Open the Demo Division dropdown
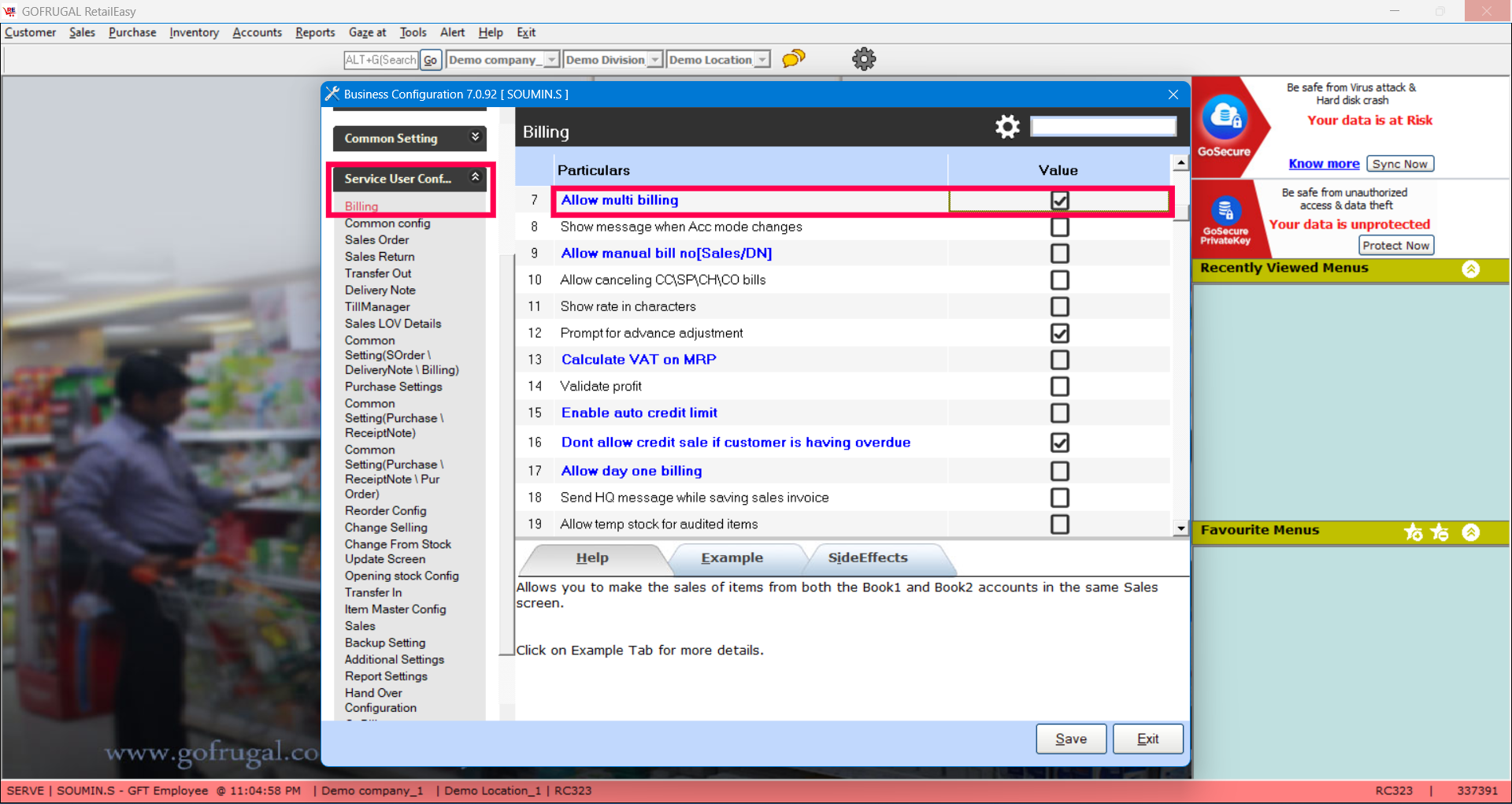This screenshot has height=804, width=1512. [654, 60]
